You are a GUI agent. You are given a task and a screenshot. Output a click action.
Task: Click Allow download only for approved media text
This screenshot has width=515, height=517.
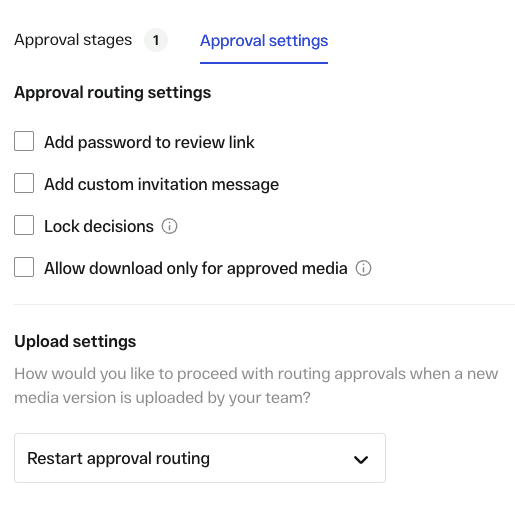[196, 268]
